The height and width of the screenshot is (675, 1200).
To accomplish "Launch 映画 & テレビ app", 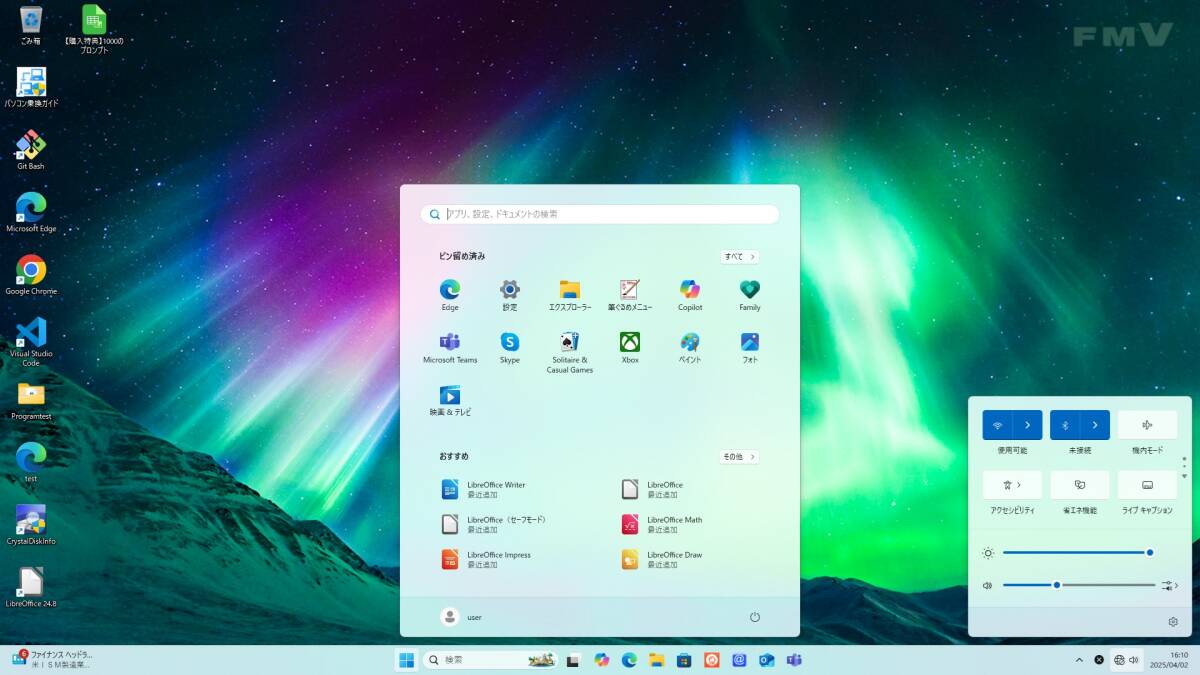I will pyautogui.click(x=450, y=400).
